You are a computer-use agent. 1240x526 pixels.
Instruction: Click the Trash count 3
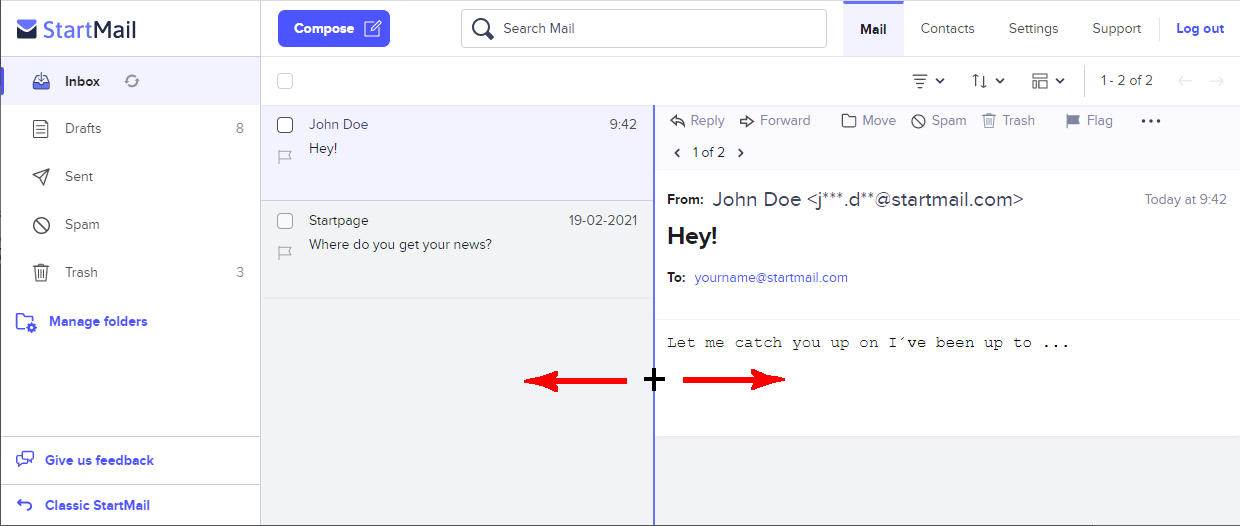[240, 272]
